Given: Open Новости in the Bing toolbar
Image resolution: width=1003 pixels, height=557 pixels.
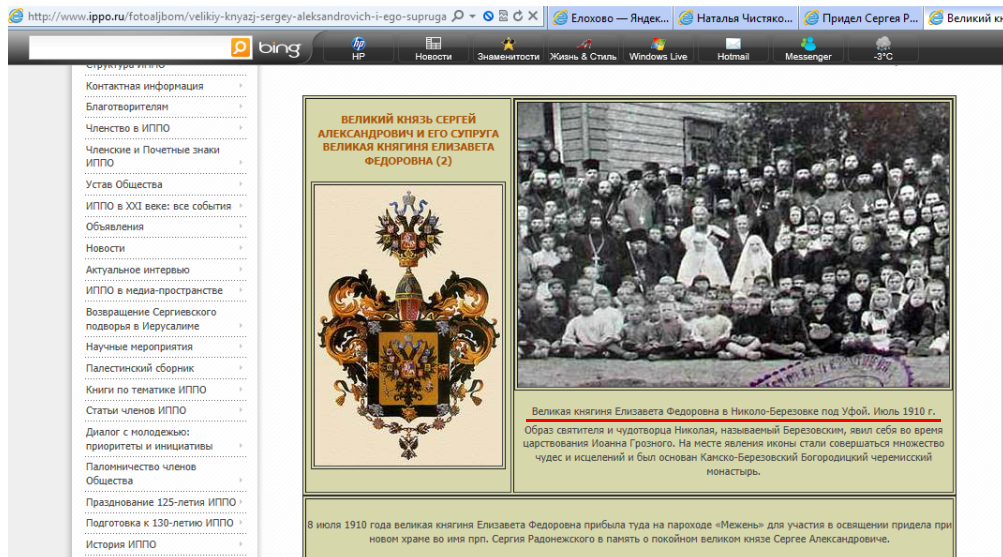Looking at the screenshot, I should tap(433, 49).
